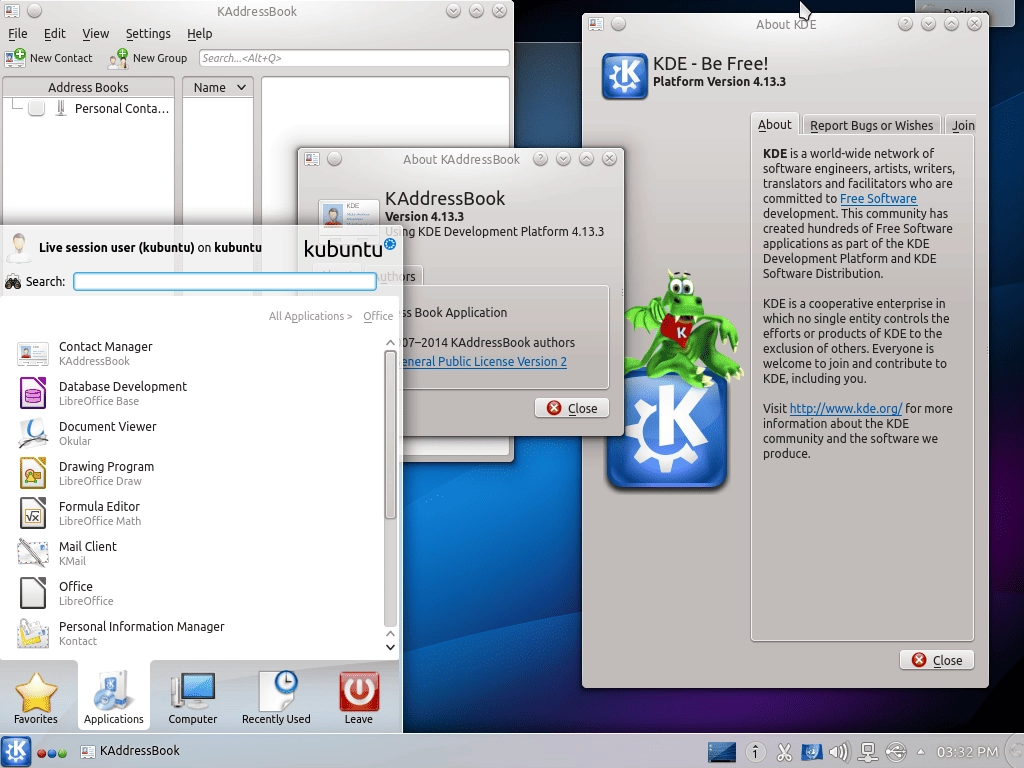This screenshot has height=768, width=1024.
Task: Go back to All Applications breadcrumb
Action: (310, 316)
